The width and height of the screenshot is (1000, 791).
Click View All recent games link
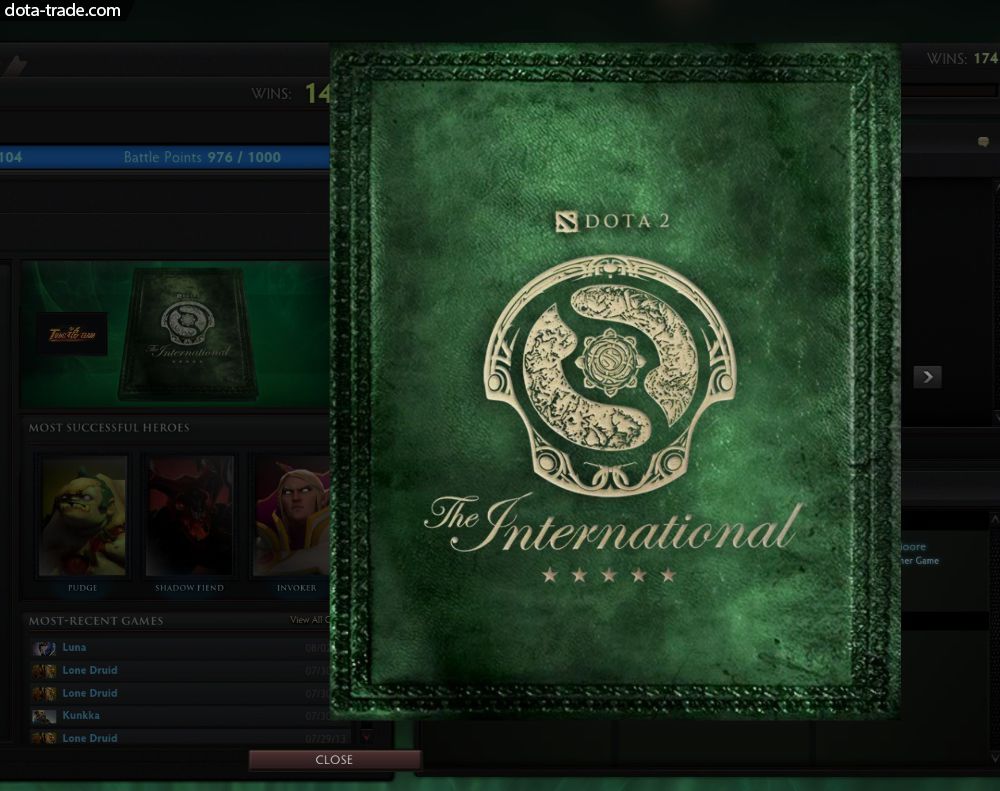pyautogui.click(x=310, y=619)
